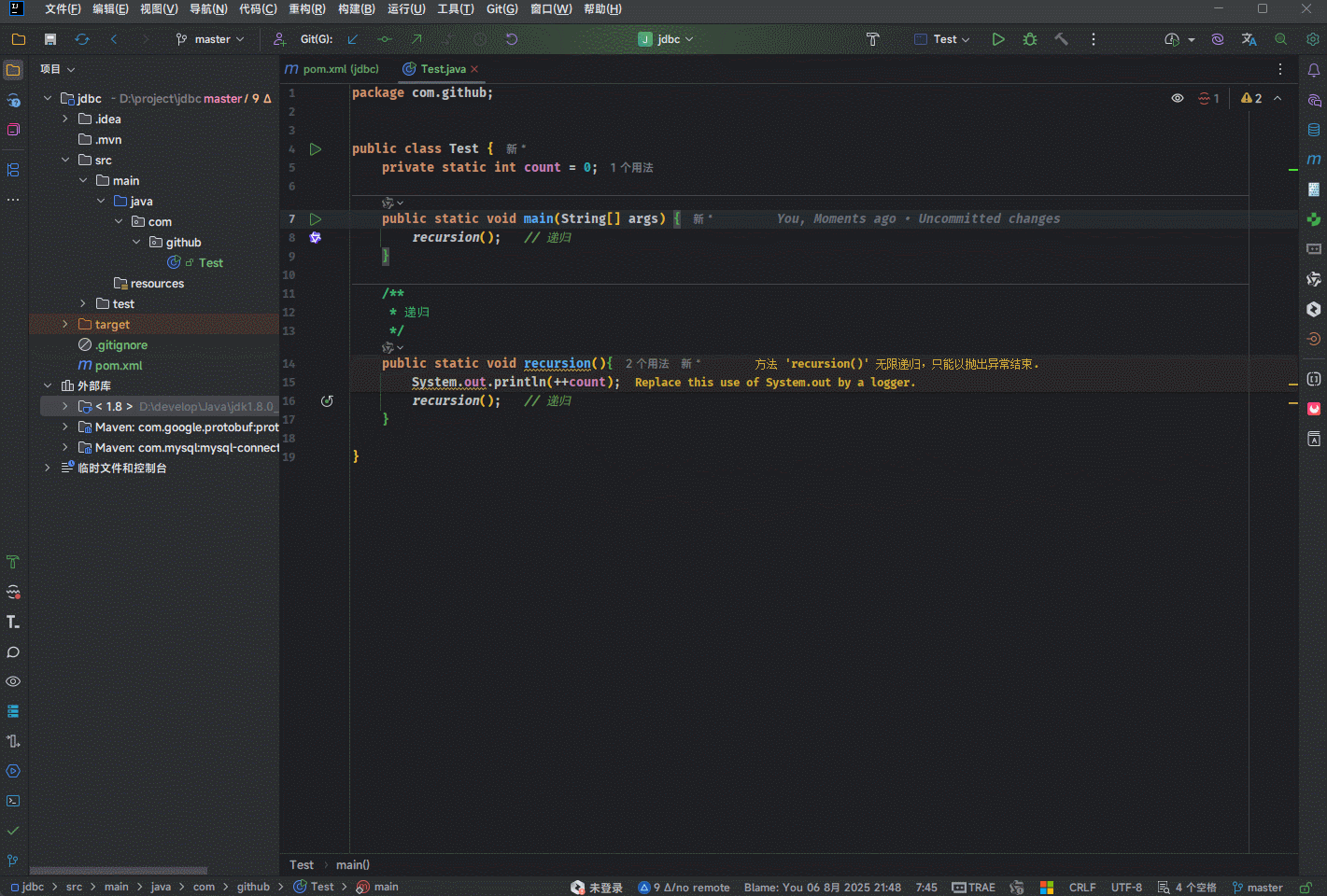The height and width of the screenshot is (896, 1327).
Task: Start debugging with the bug icon
Action: [1030, 39]
